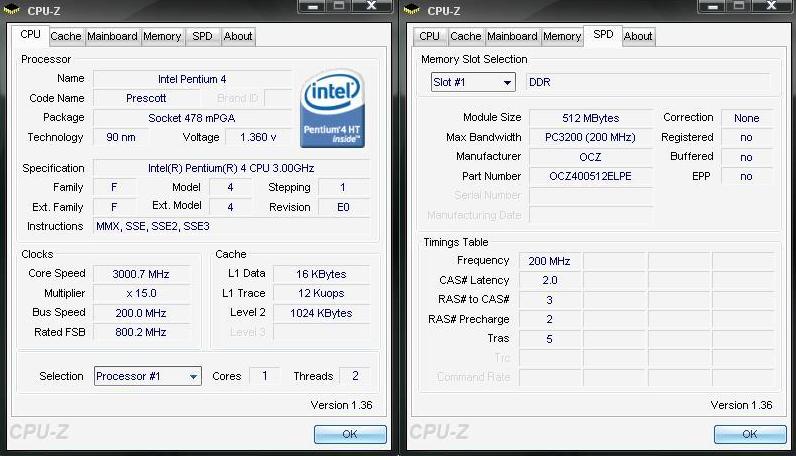The width and height of the screenshot is (796, 456).
Task: Click specification 'Intel(R) Pentium(R) 4 CPU 3.00GHz'
Action: point(231,168)
